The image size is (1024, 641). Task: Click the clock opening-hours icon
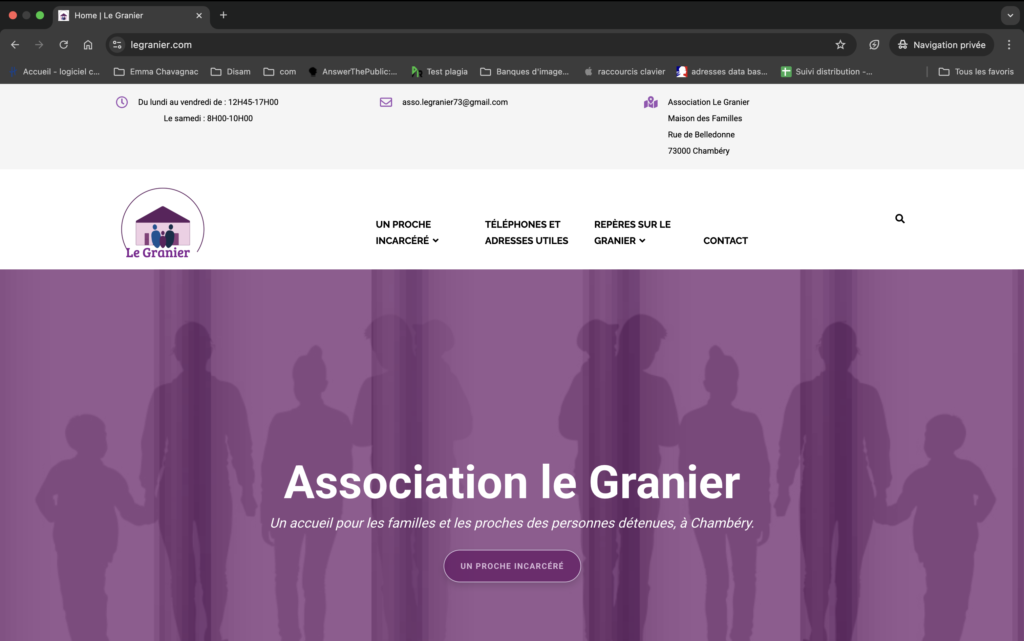(122, 102)
